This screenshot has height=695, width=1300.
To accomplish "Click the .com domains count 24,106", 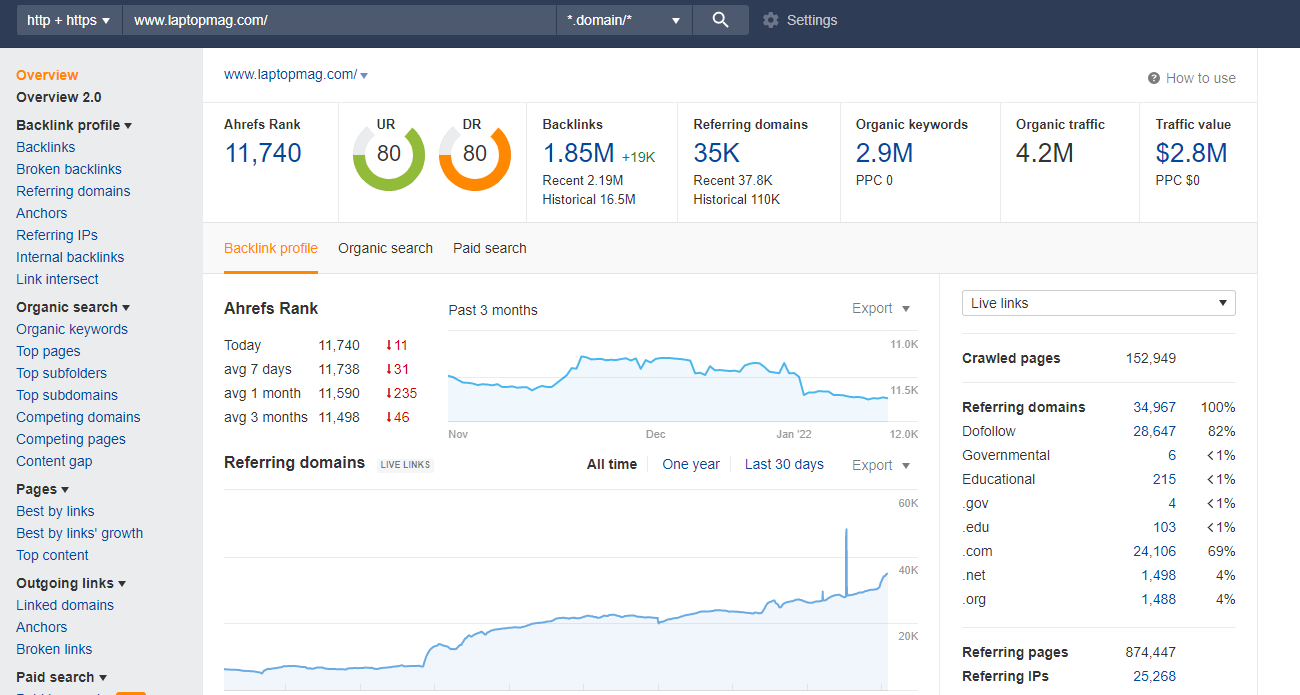I will tap(1155, 551).
